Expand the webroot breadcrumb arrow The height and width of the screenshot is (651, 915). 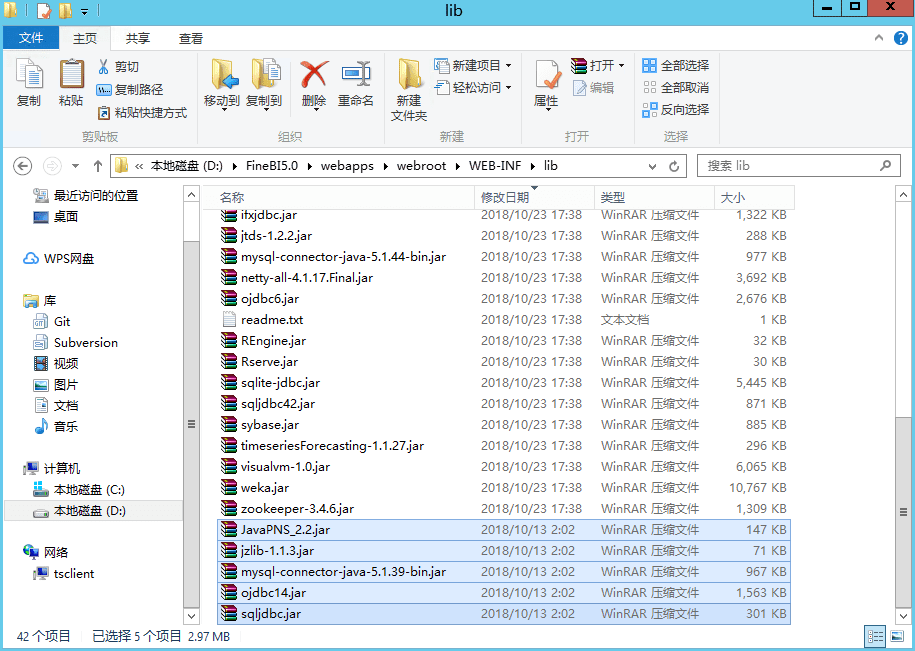[x=457, y=166]
